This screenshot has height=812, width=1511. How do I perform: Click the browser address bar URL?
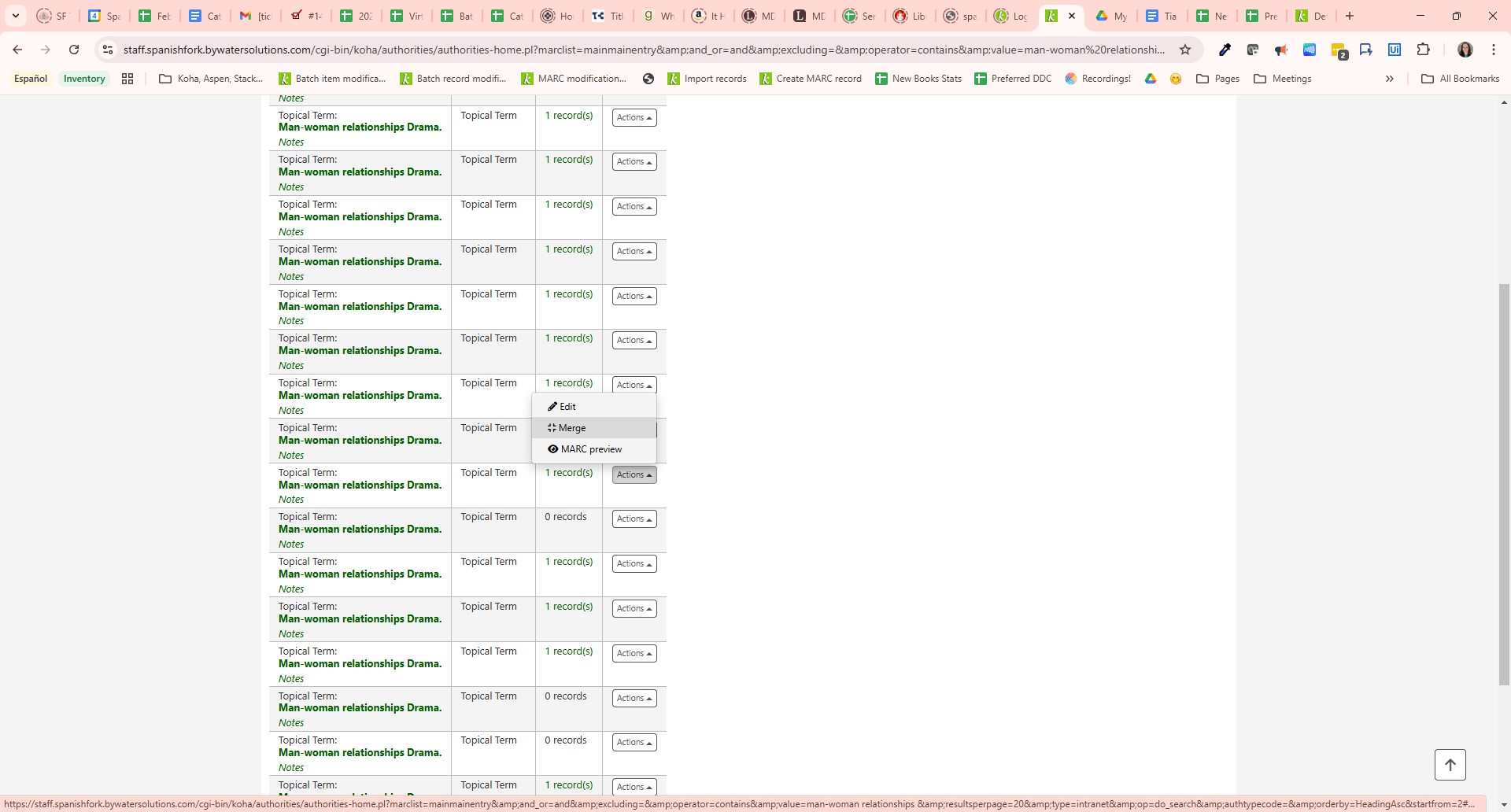643,50
